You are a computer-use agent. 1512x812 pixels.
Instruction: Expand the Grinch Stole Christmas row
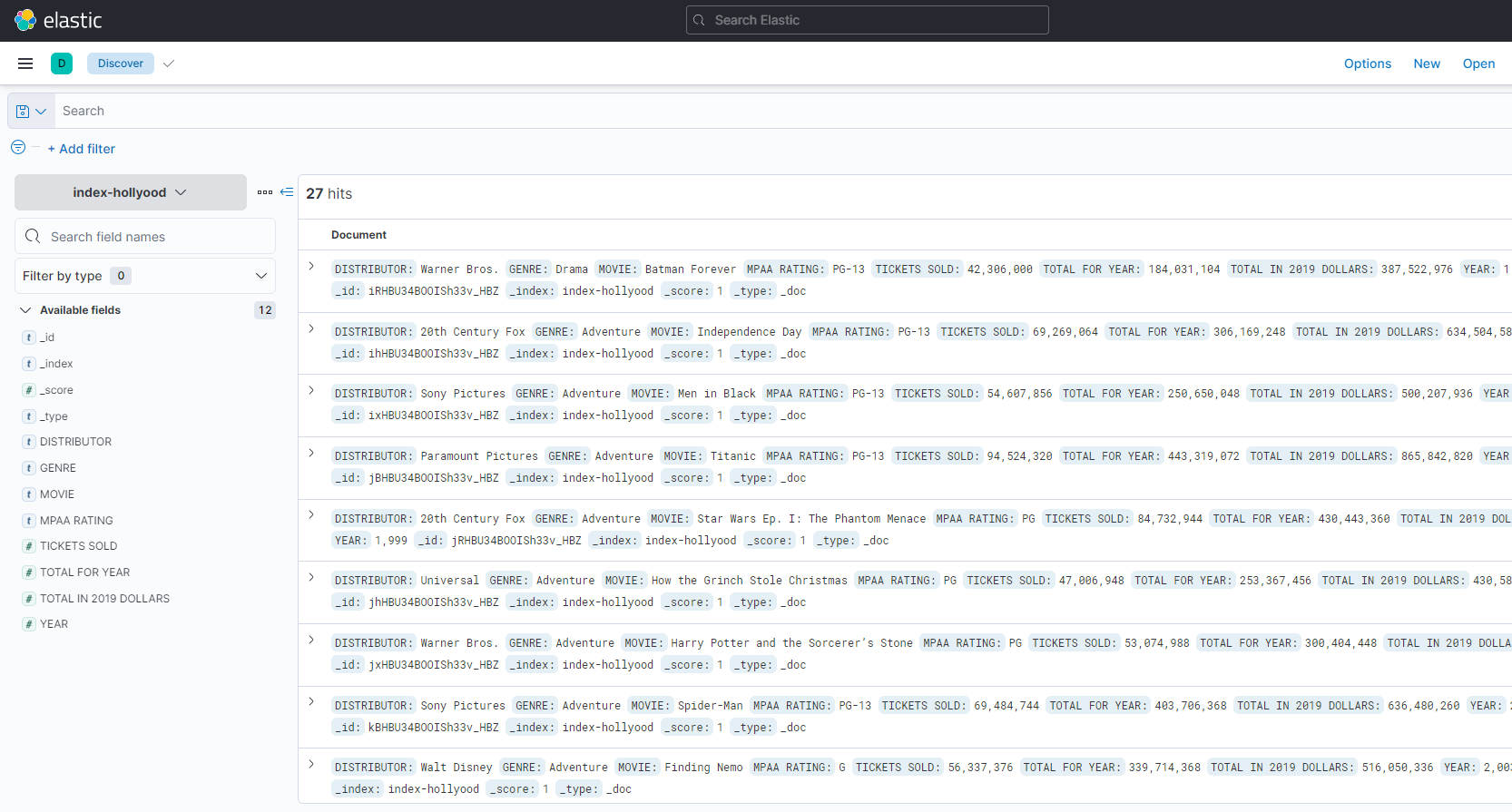tap(311, 577)
